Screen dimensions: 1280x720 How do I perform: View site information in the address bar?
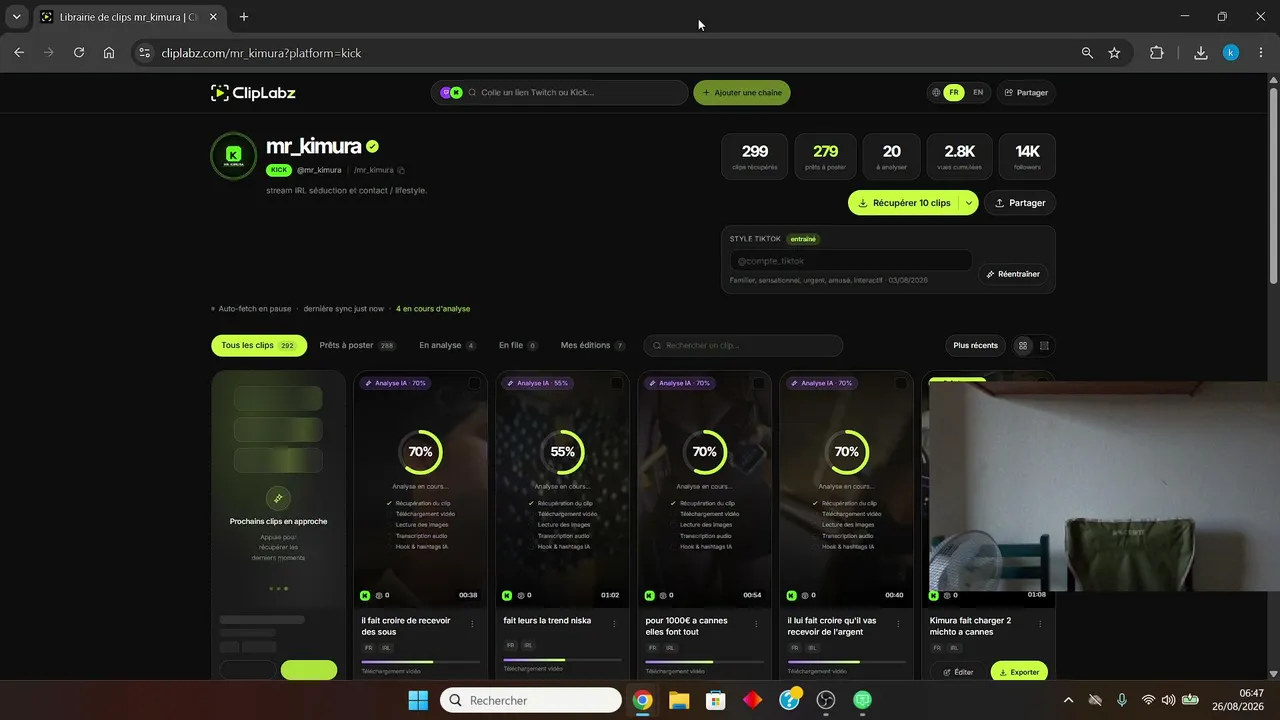coord(144,53)
